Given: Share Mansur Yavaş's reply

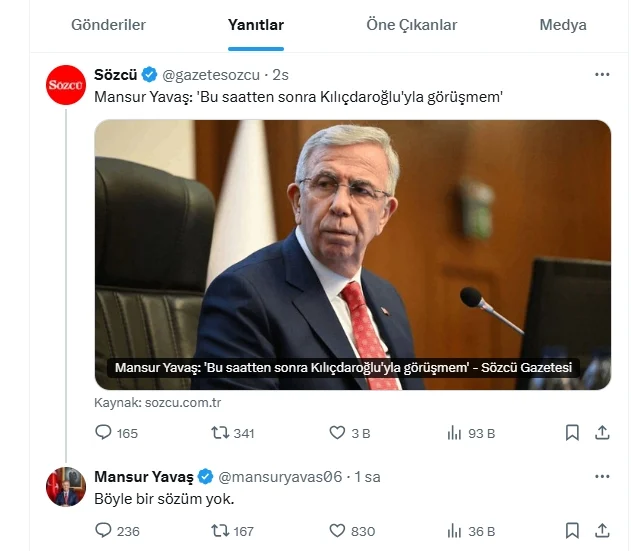Looking at the screenshot, I should pos(602,530).
